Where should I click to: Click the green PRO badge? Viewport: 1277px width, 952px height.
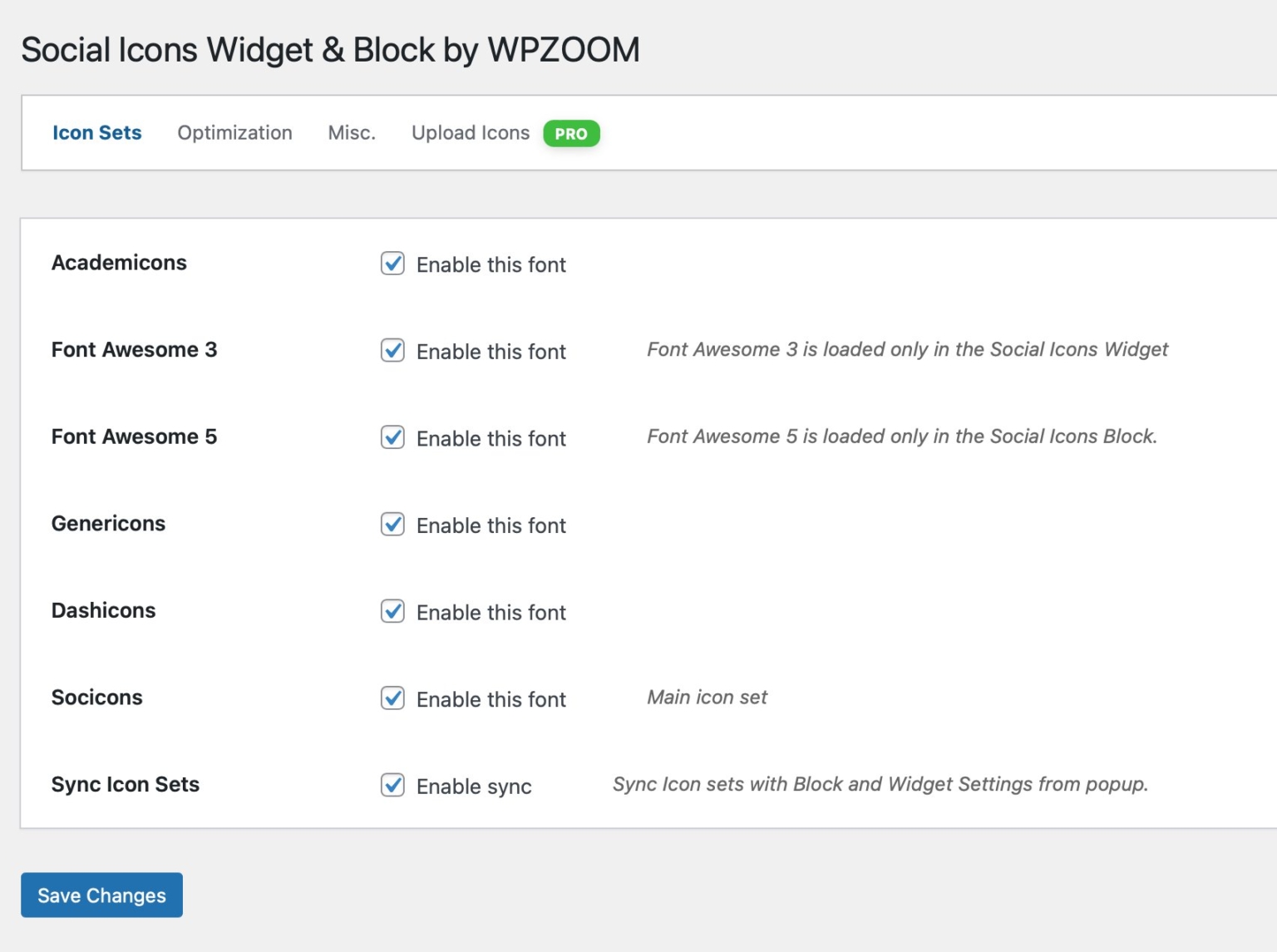(x=571, y=133)
